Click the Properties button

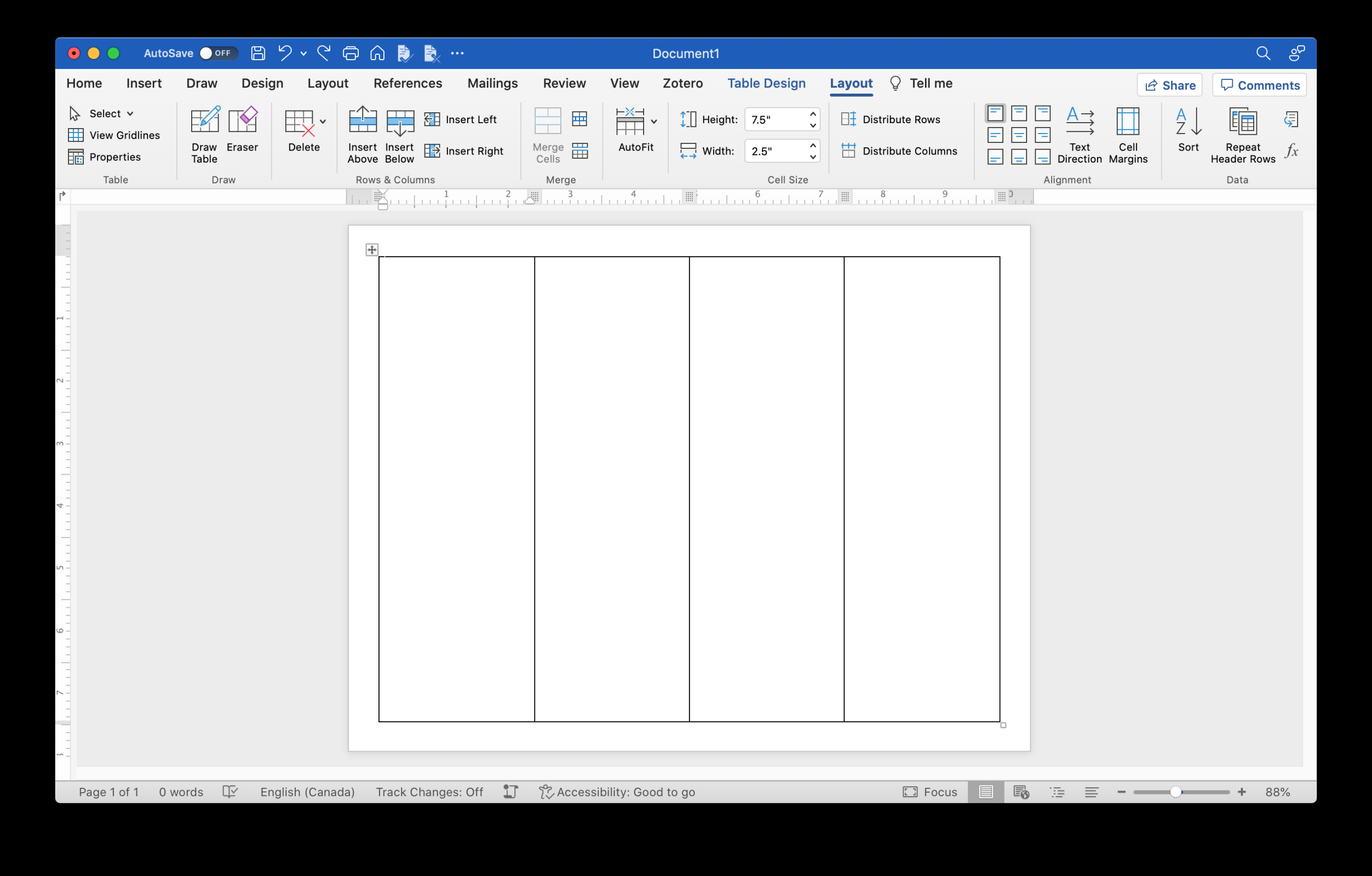tap(112, 157)
